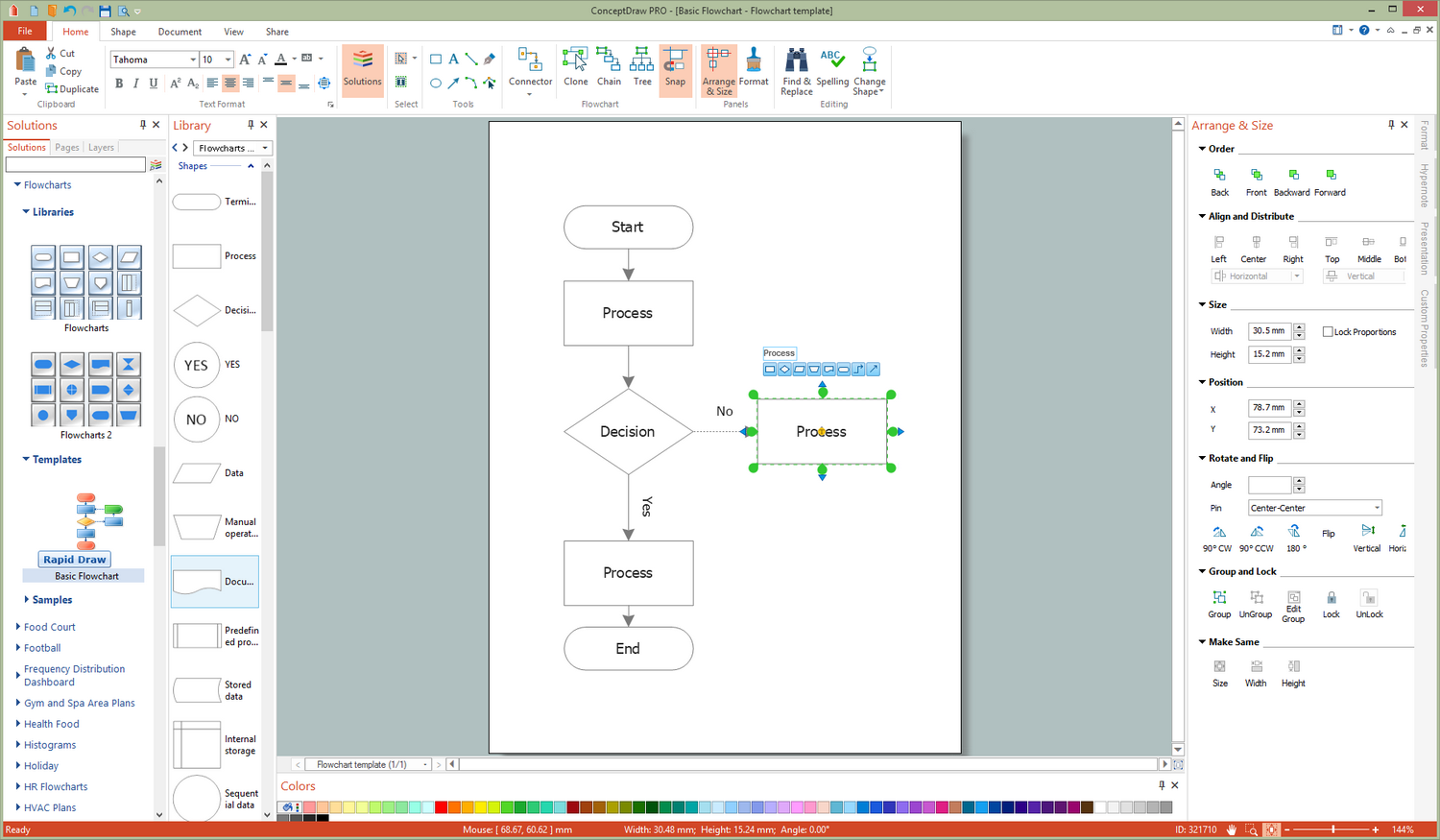Toggle bold text formatting
This screenshot has width=1440, height=840.
click(119, 84)
